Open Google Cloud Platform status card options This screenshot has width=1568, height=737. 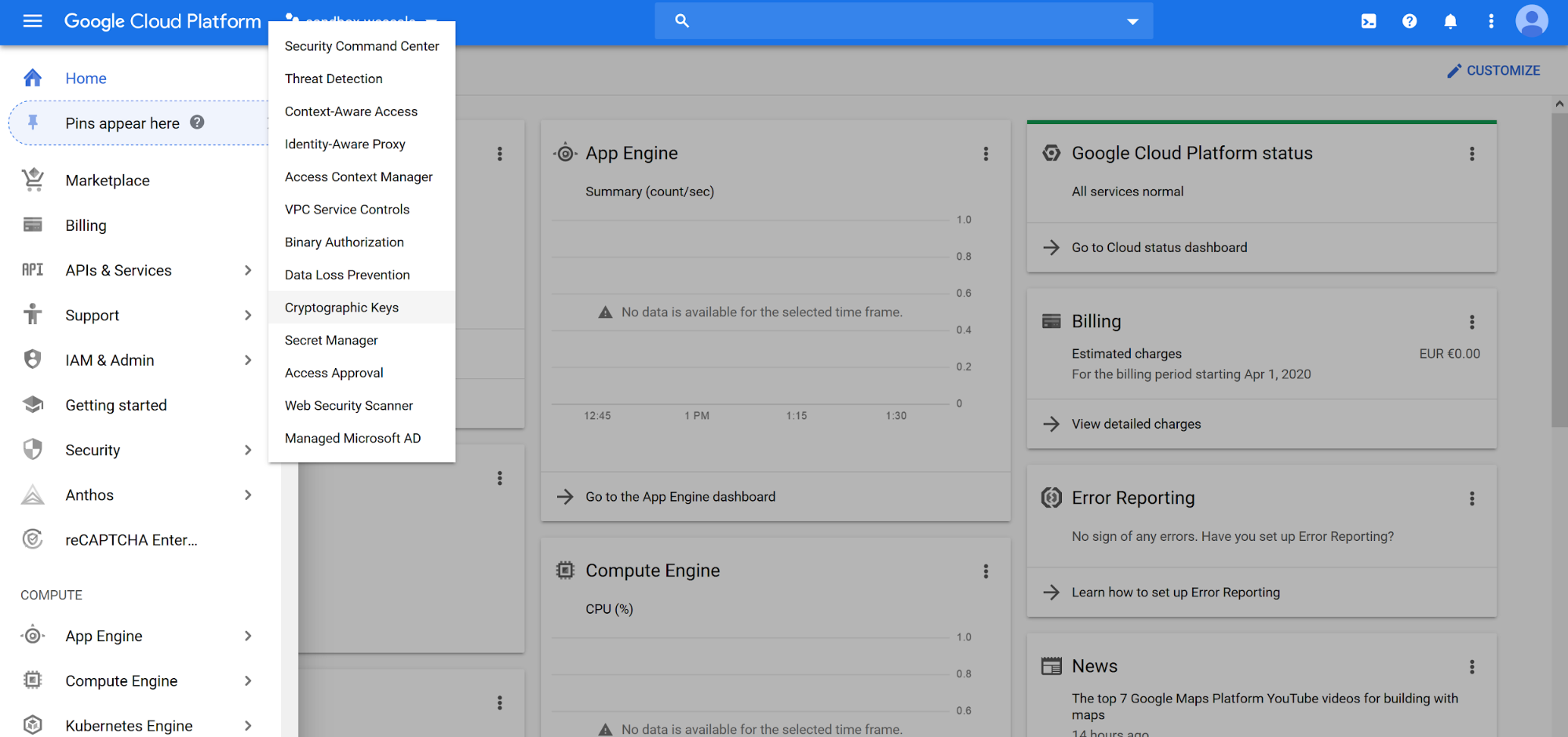(x=1471, y=154)
